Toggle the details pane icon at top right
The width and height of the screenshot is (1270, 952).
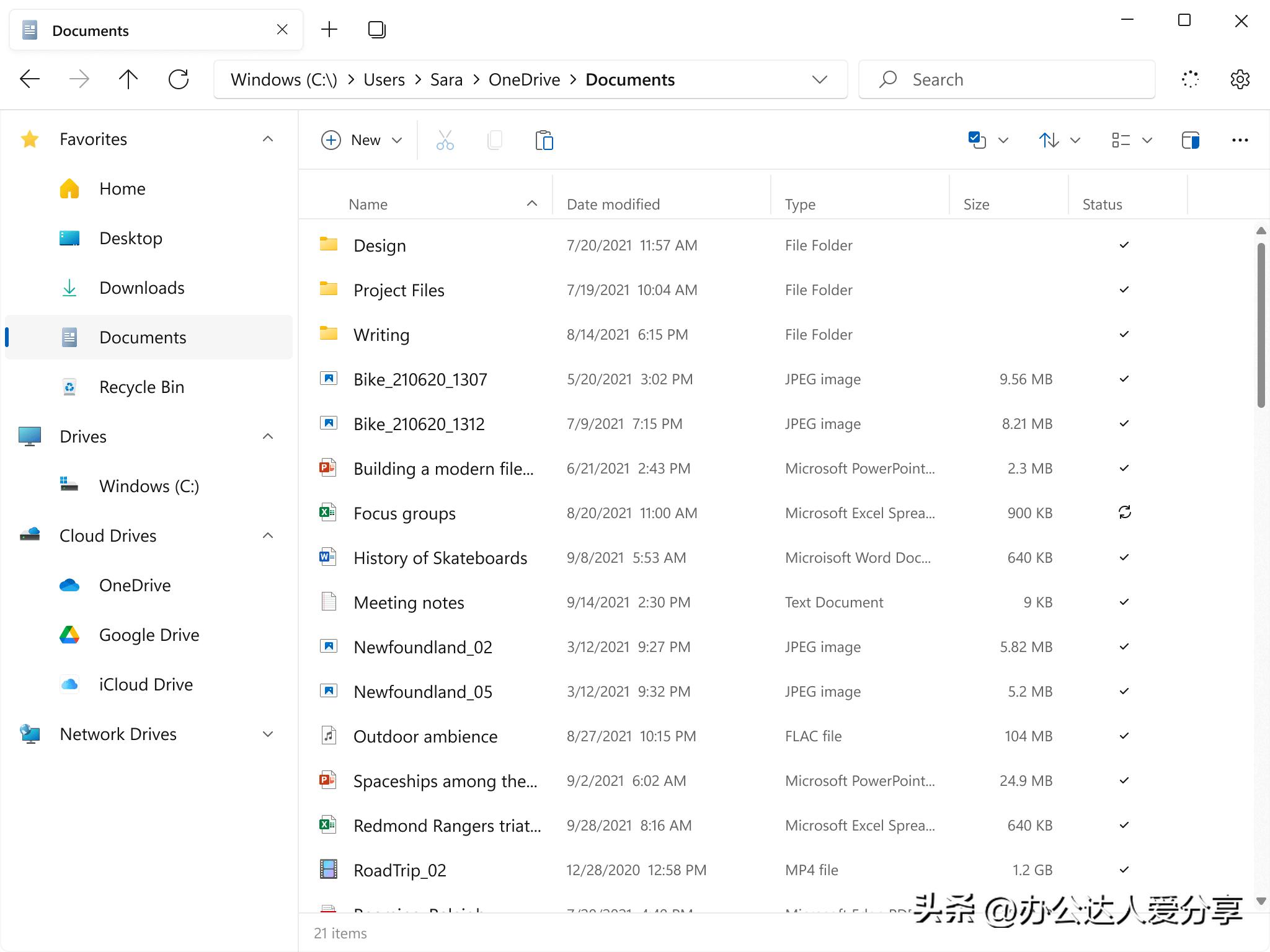tap(1191, 140)
